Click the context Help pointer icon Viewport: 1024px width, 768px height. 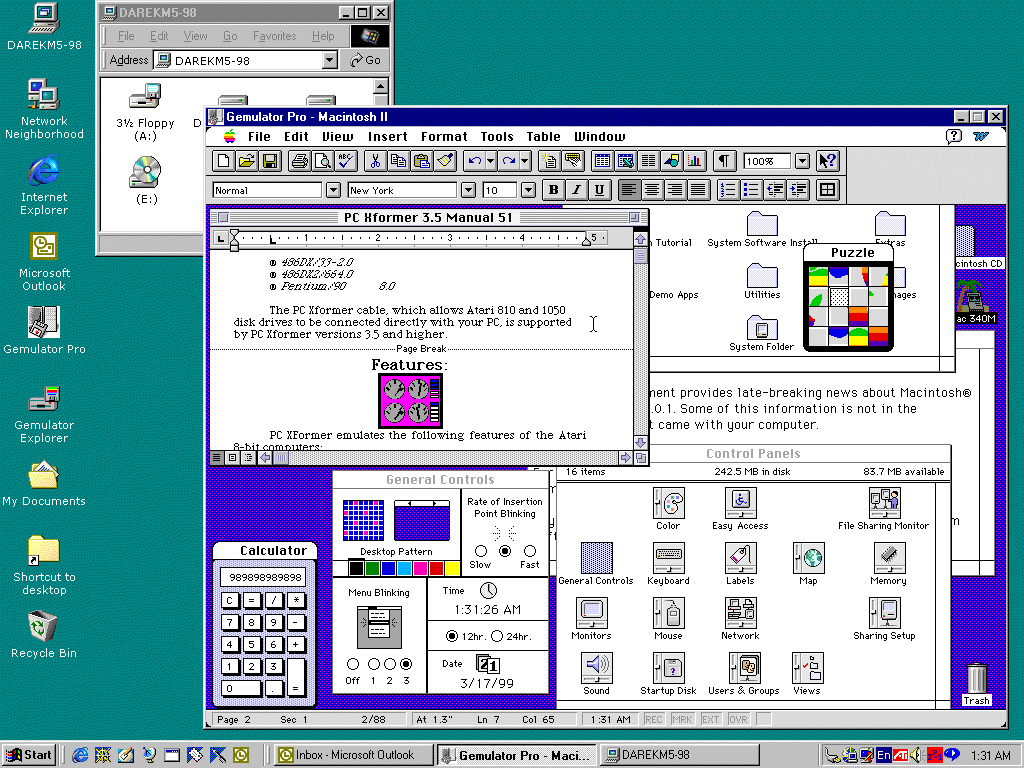[827, 161]
